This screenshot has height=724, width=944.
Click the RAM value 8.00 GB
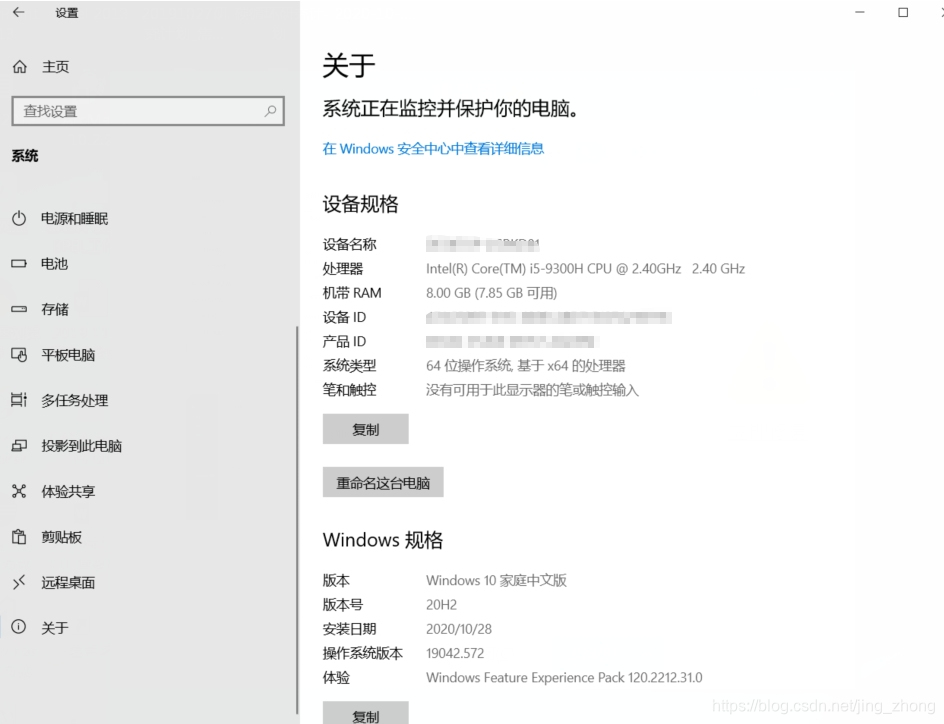pos(491,293)
